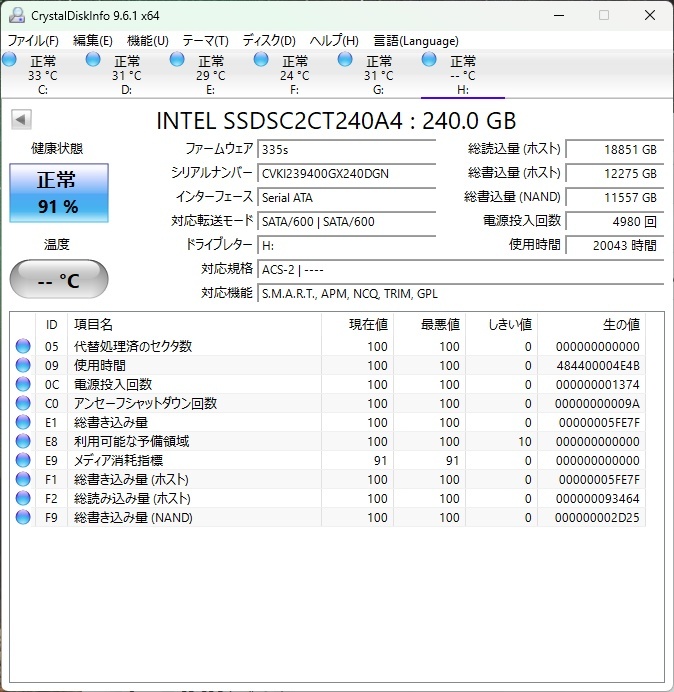Click the firmware field 335s
Screen dimensions: 674x692
347,150
